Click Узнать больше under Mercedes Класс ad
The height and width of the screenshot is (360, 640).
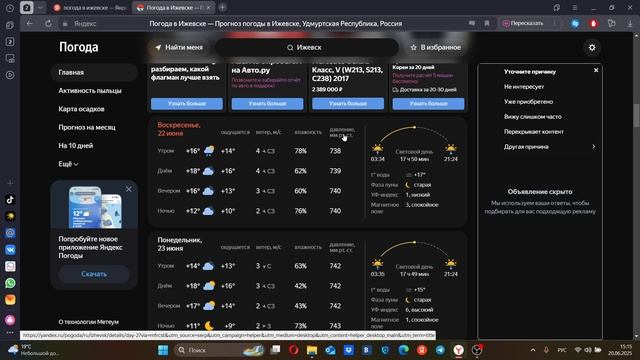(348, 104)
